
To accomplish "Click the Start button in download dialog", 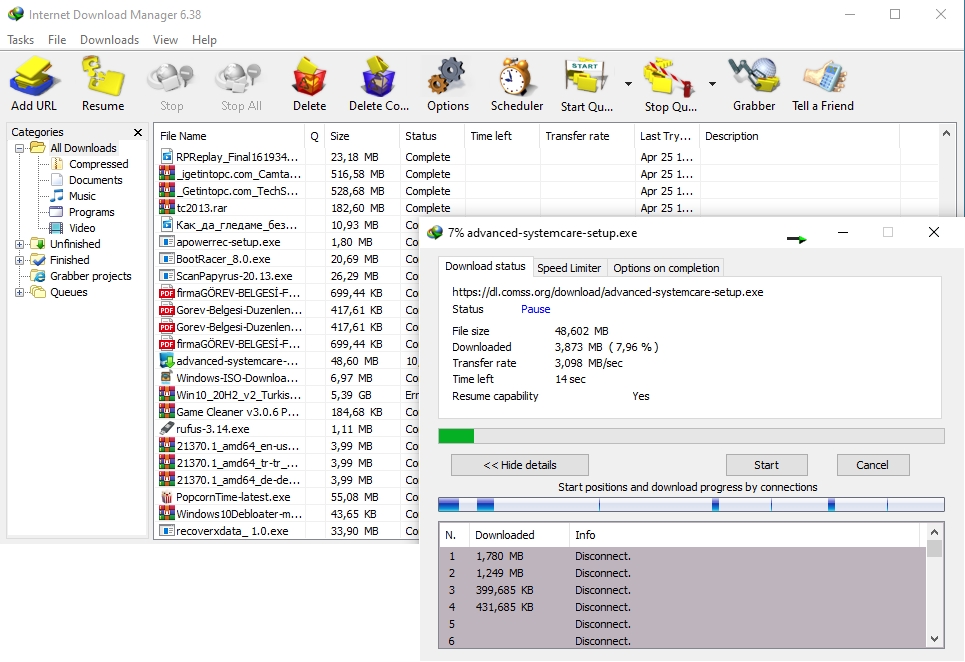I will [x=766, y=465].
